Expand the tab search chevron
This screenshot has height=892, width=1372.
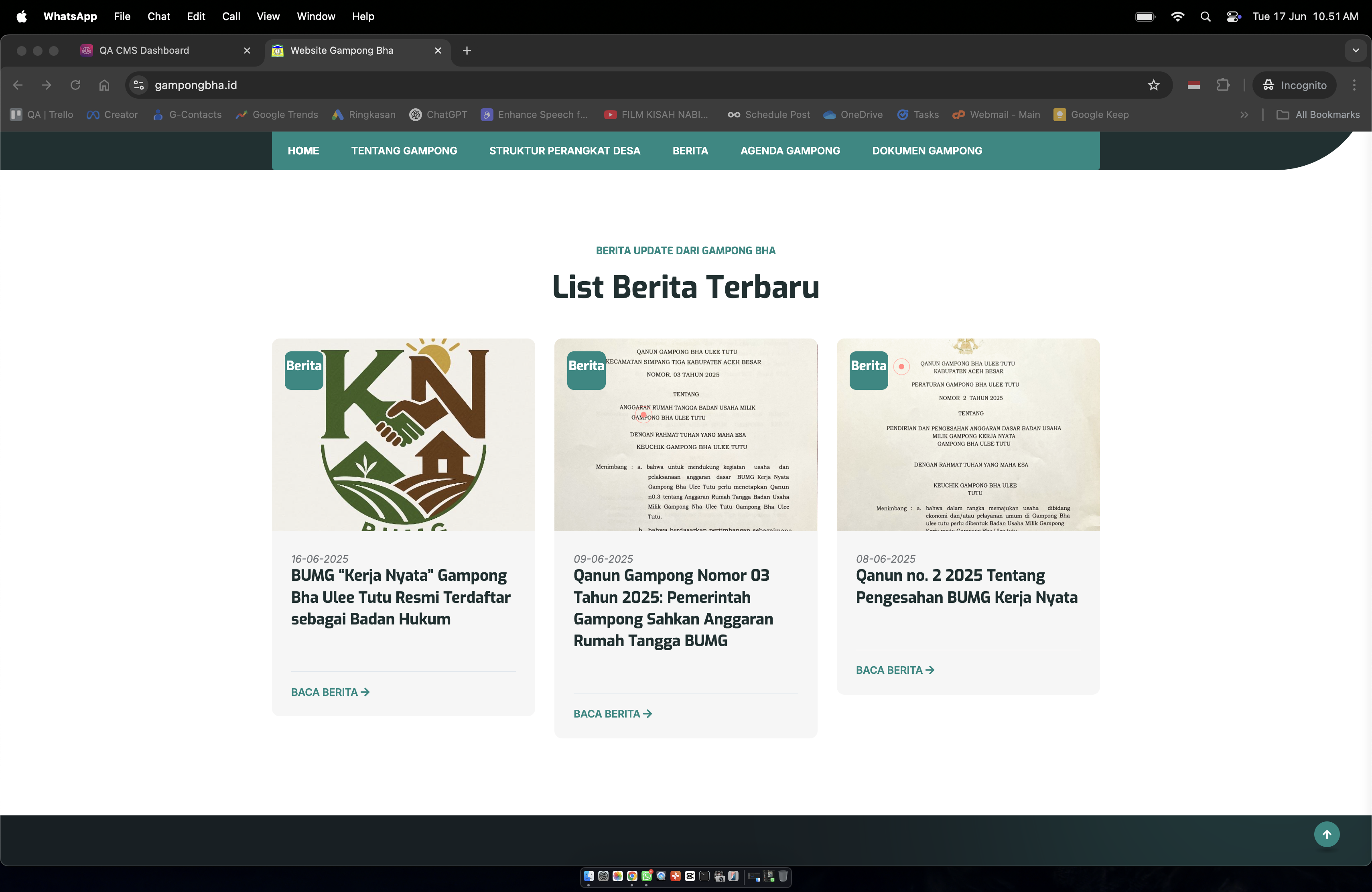1356,51
